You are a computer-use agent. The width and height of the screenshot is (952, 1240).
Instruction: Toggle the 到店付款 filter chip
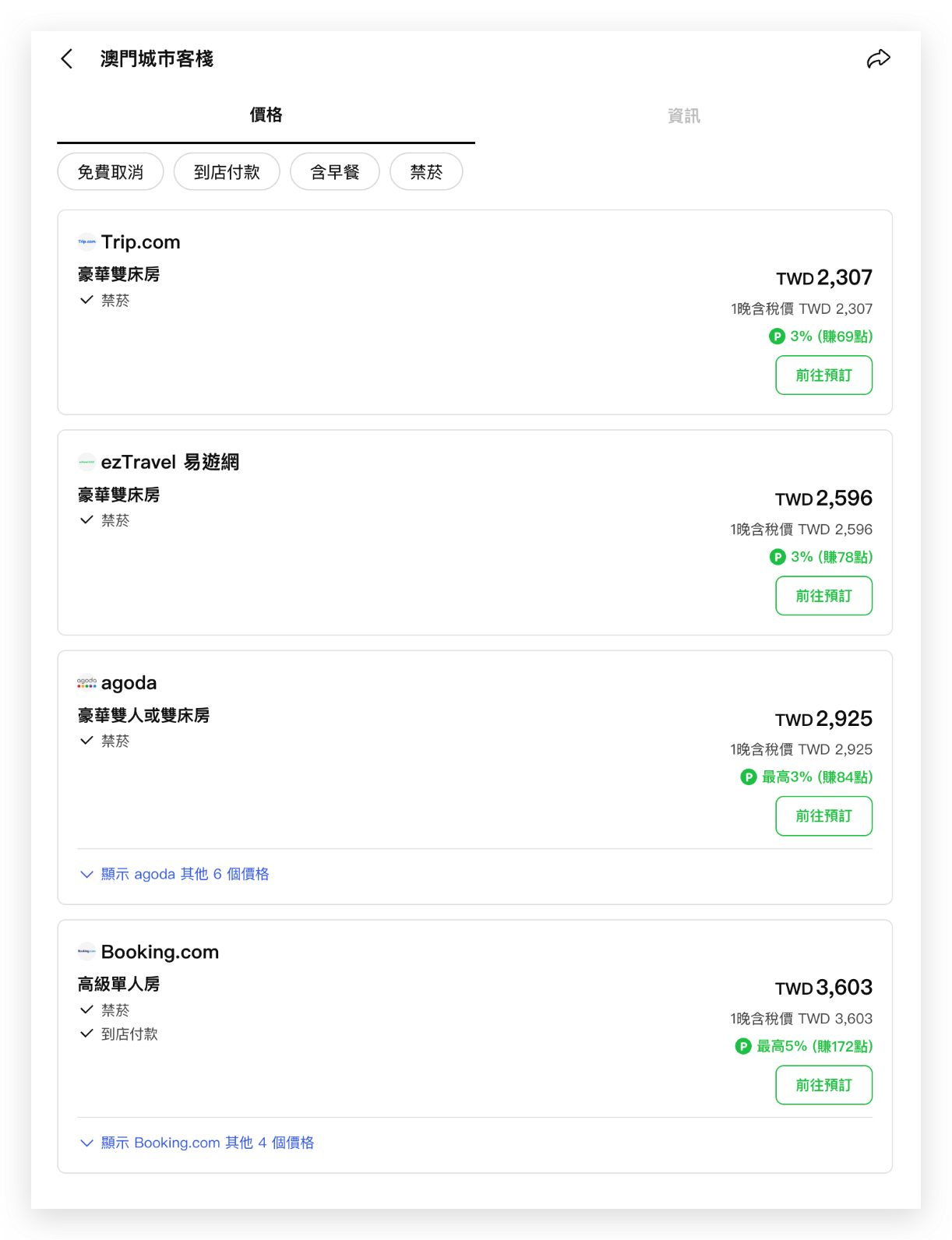coord(227,172)
